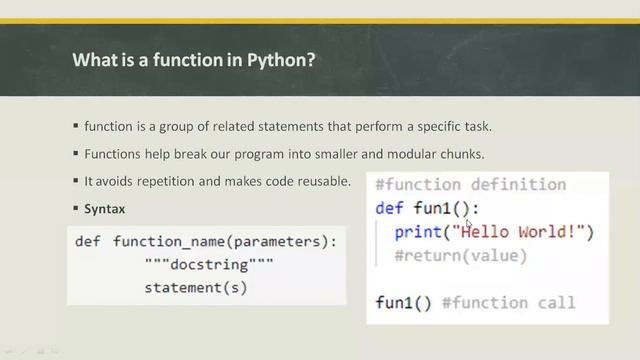Click the bold "Syntax" bullet
640x360 pixels.
click(104, 209)
